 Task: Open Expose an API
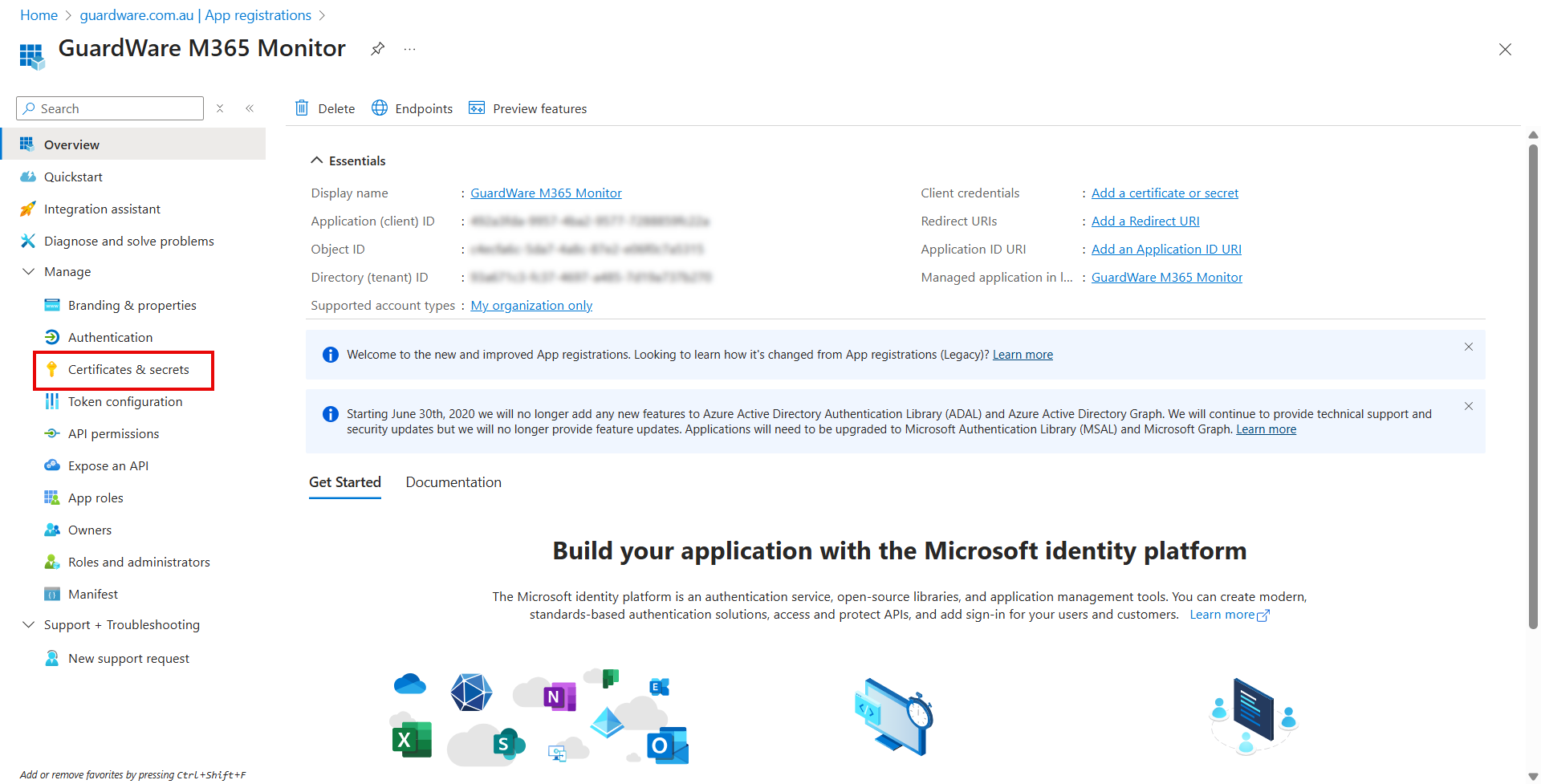coord(108,465)
